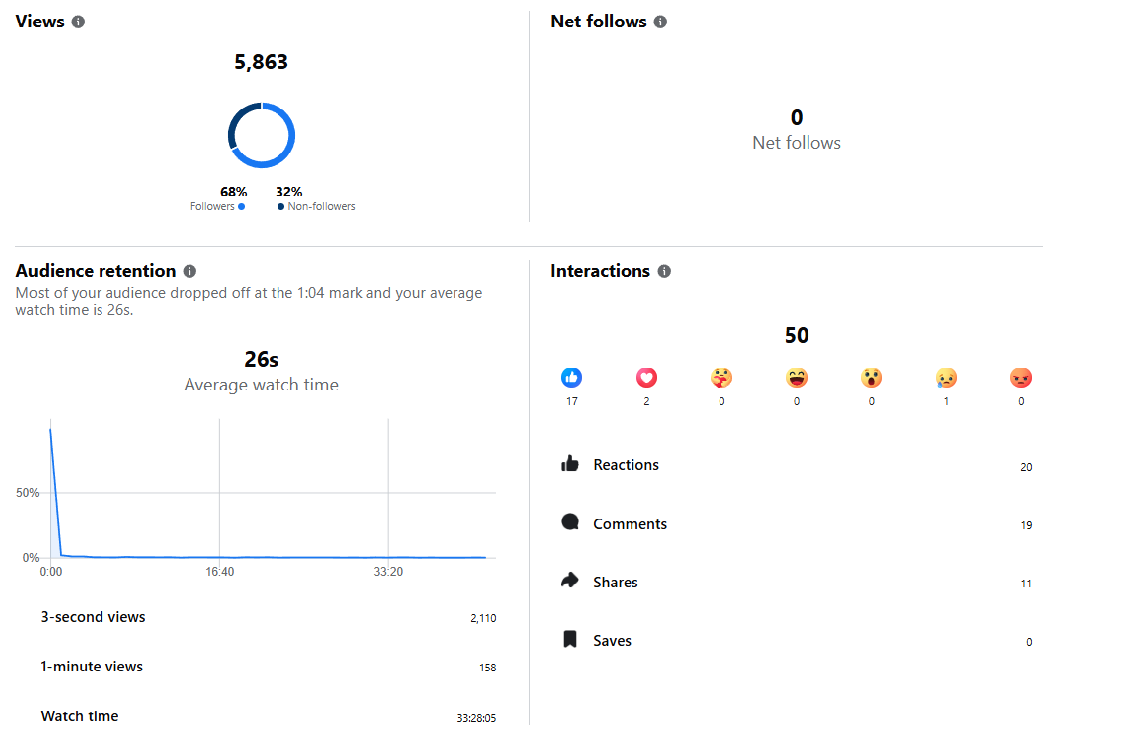The image size is (1123, 747).
Task: Click the speech bubble Comments icon
Action: coord(570,523)
